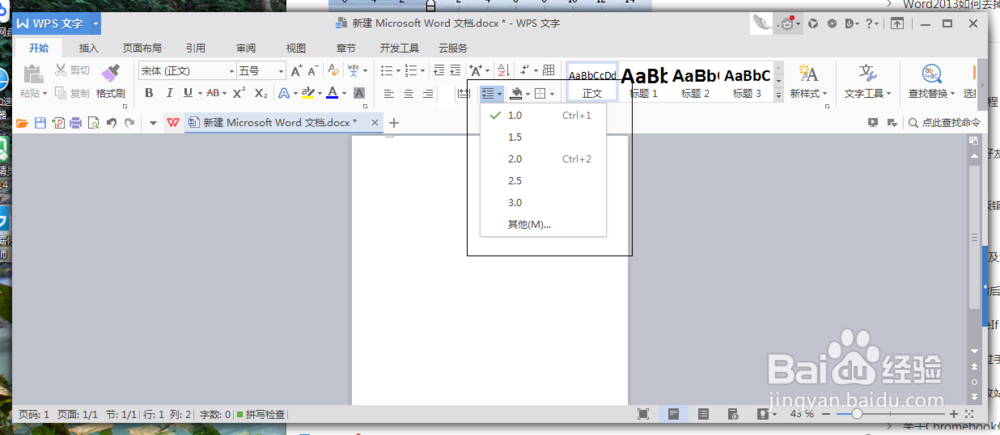Click the zoom slider handle in status bar

click(x=857, y=414)
